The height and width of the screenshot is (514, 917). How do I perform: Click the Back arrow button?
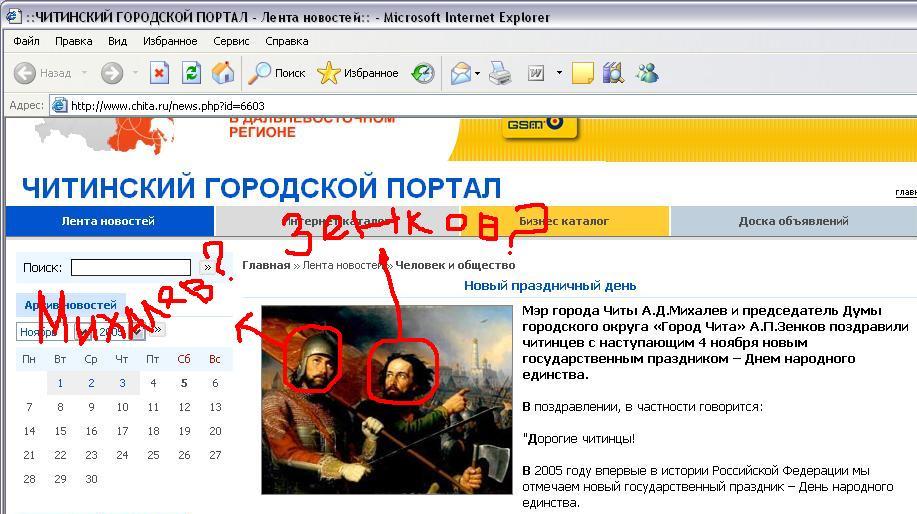[25, 74]
